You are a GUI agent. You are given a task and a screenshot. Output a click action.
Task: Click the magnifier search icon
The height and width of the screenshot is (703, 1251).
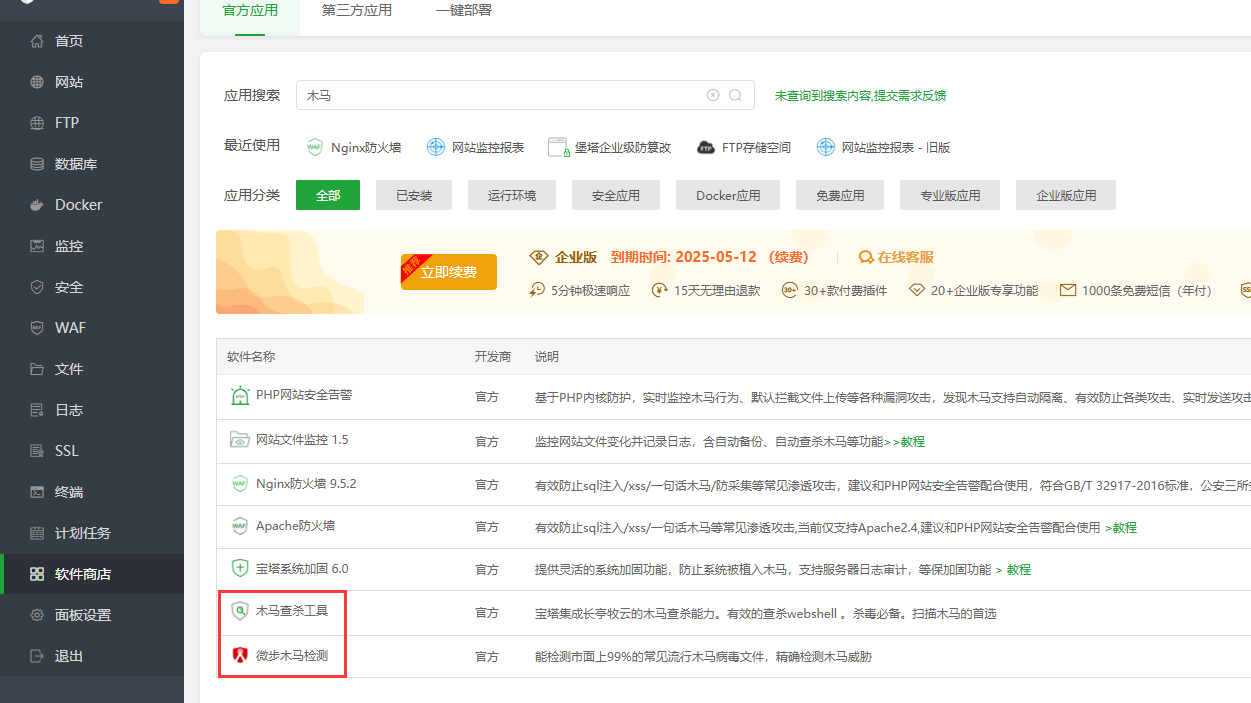pyautogui.click(x=735, y=95)
